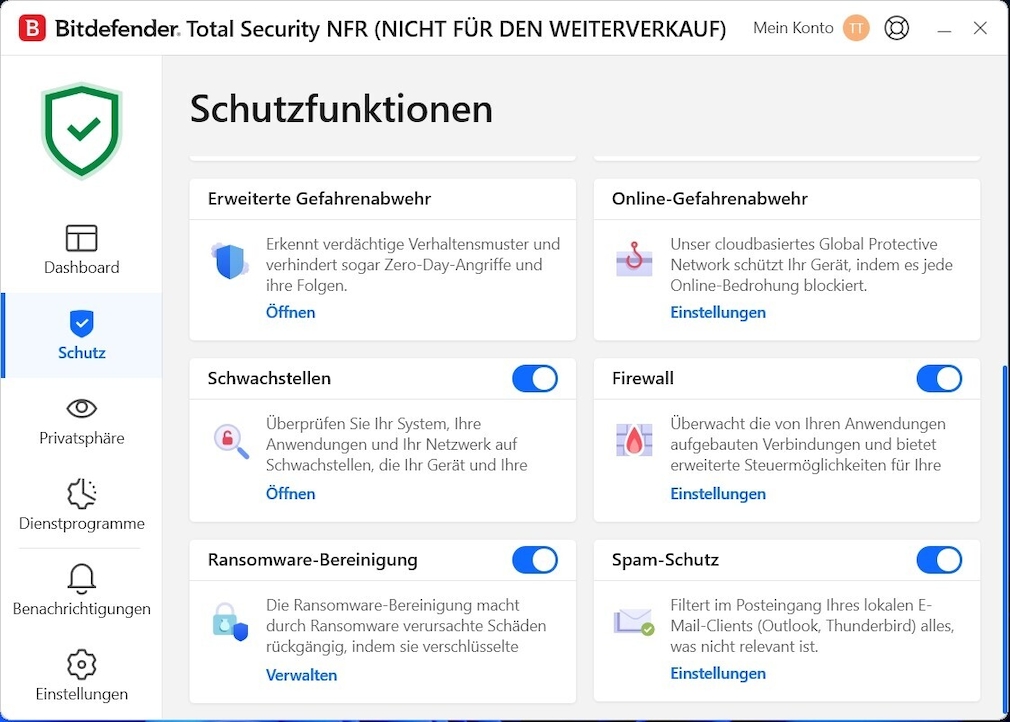1010x722 pixels.
Task: Click the Spam-Schutz envelope icon
Action: [634, 620]
